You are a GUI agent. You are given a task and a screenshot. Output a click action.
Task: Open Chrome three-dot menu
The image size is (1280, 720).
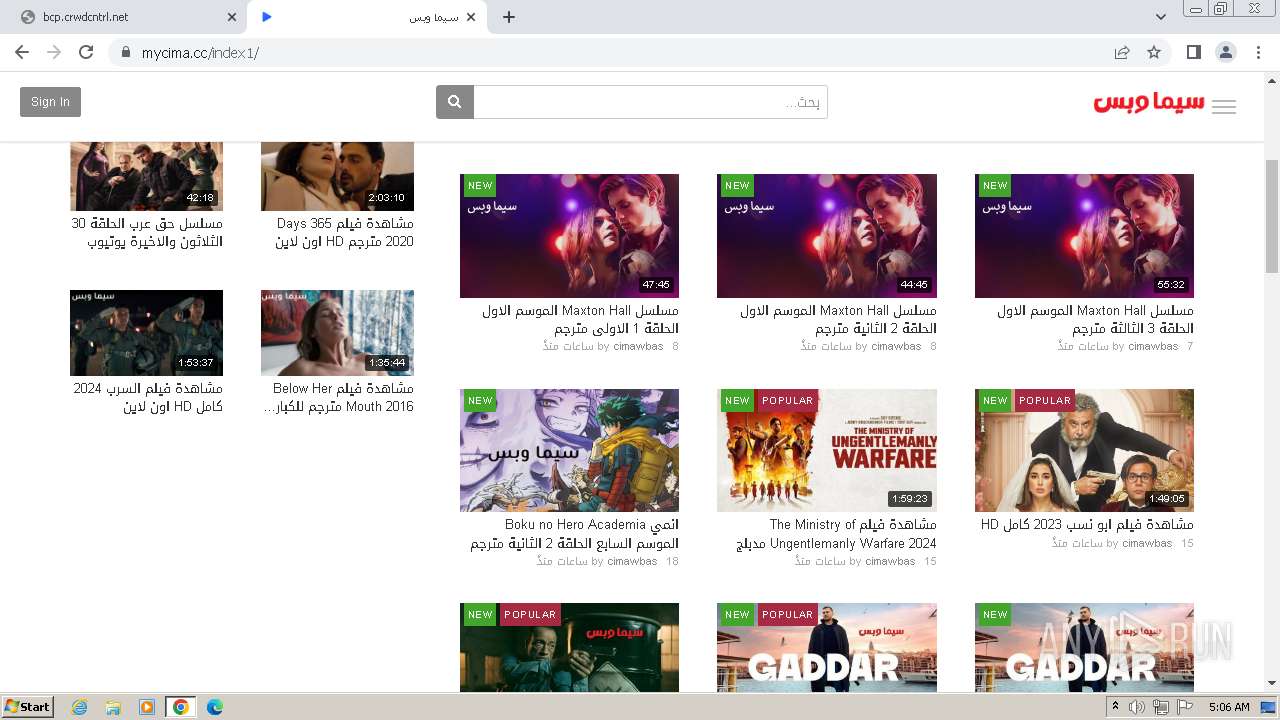point(1258,52)
